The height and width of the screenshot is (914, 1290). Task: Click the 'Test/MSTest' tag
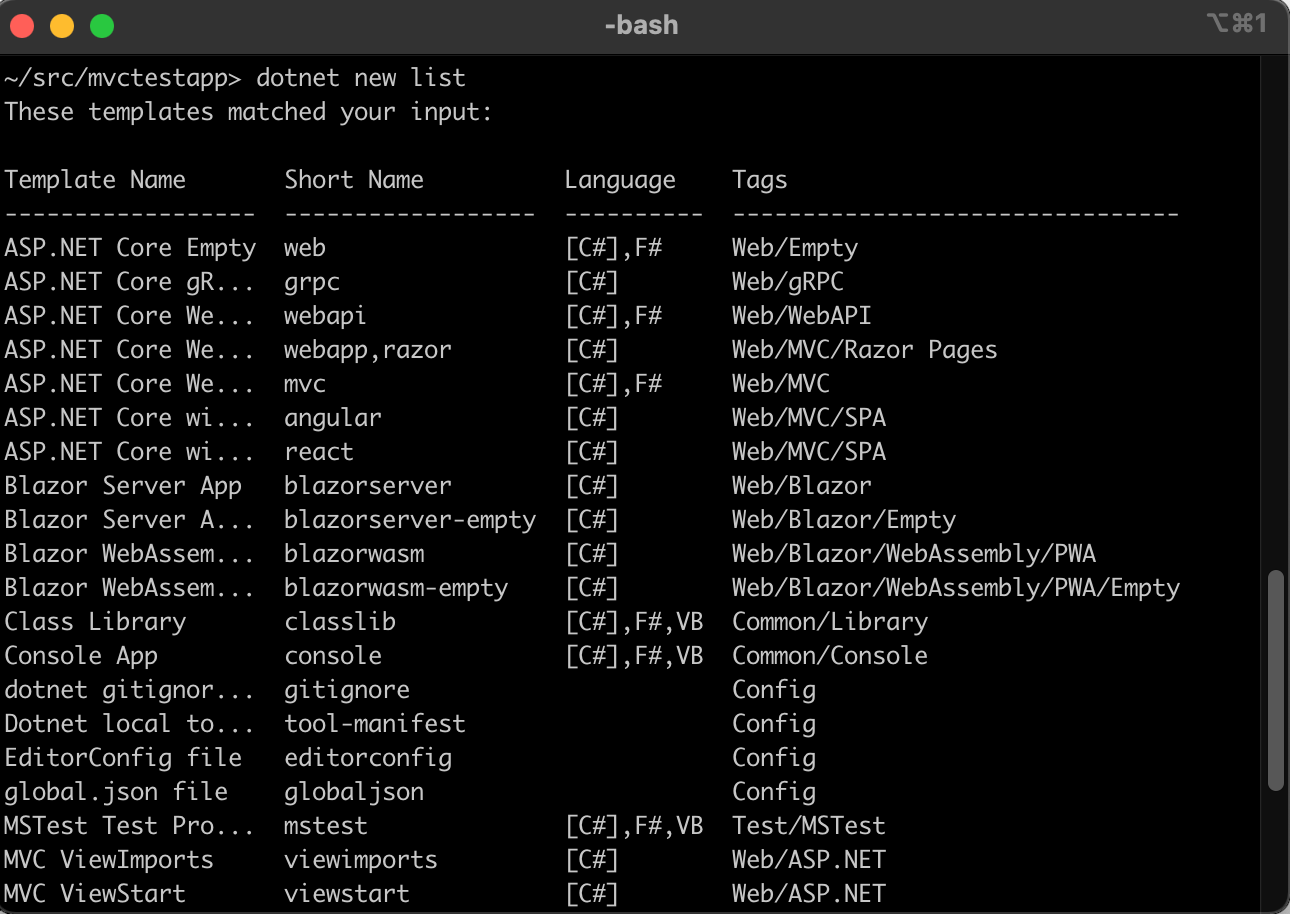(x=809, y=826)
